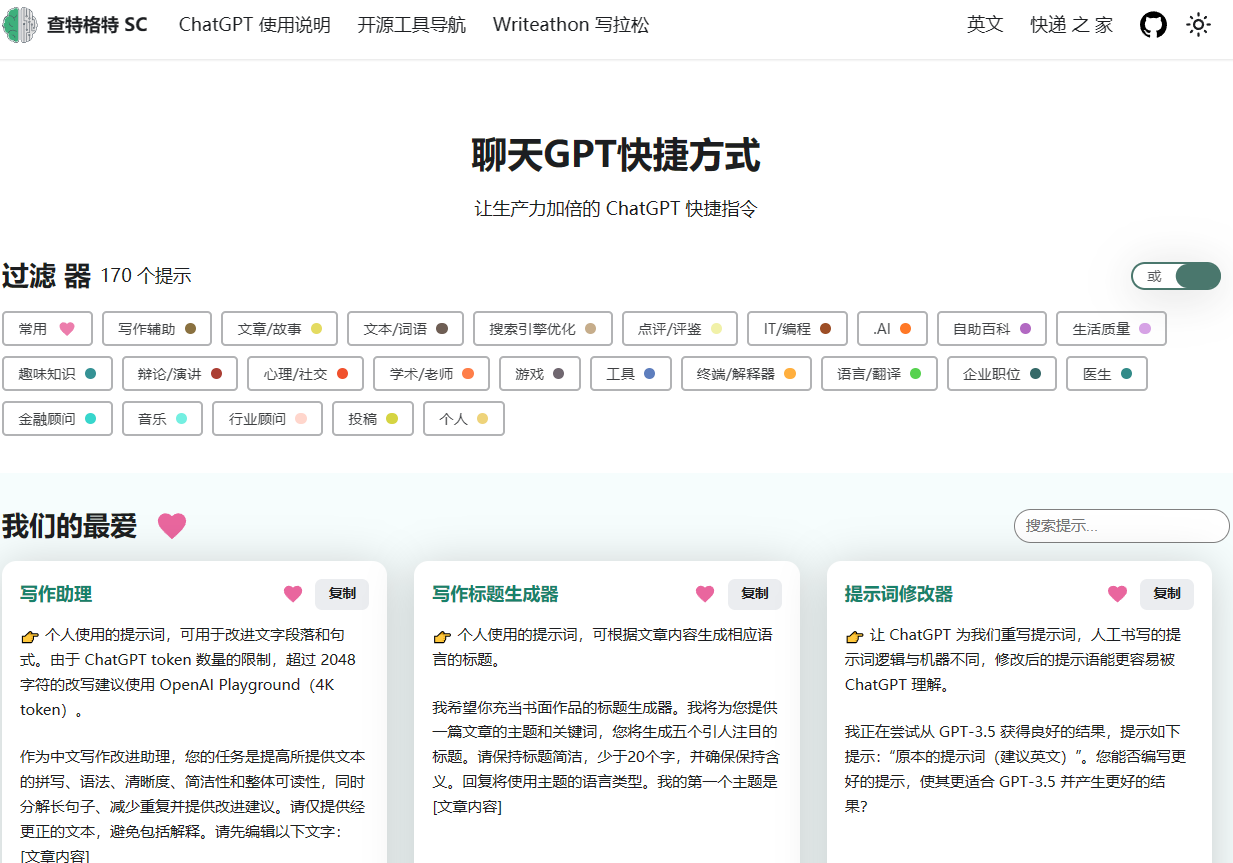This screenshot has height=863, width=1233.
Task: Click the brain logo icon
Action: click(x=20, y=24)
